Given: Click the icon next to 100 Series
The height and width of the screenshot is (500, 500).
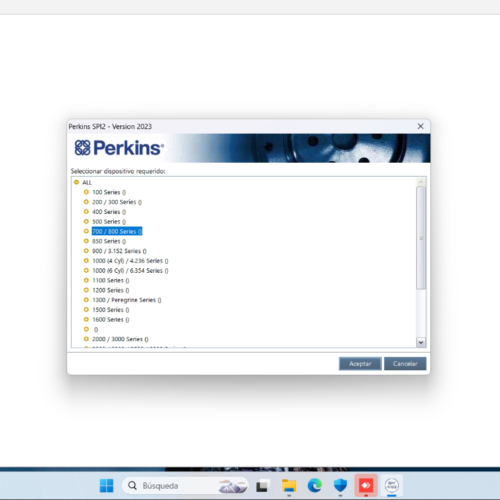Looking at the screenshot, I should pyautogui.click(x=86, y=192).
